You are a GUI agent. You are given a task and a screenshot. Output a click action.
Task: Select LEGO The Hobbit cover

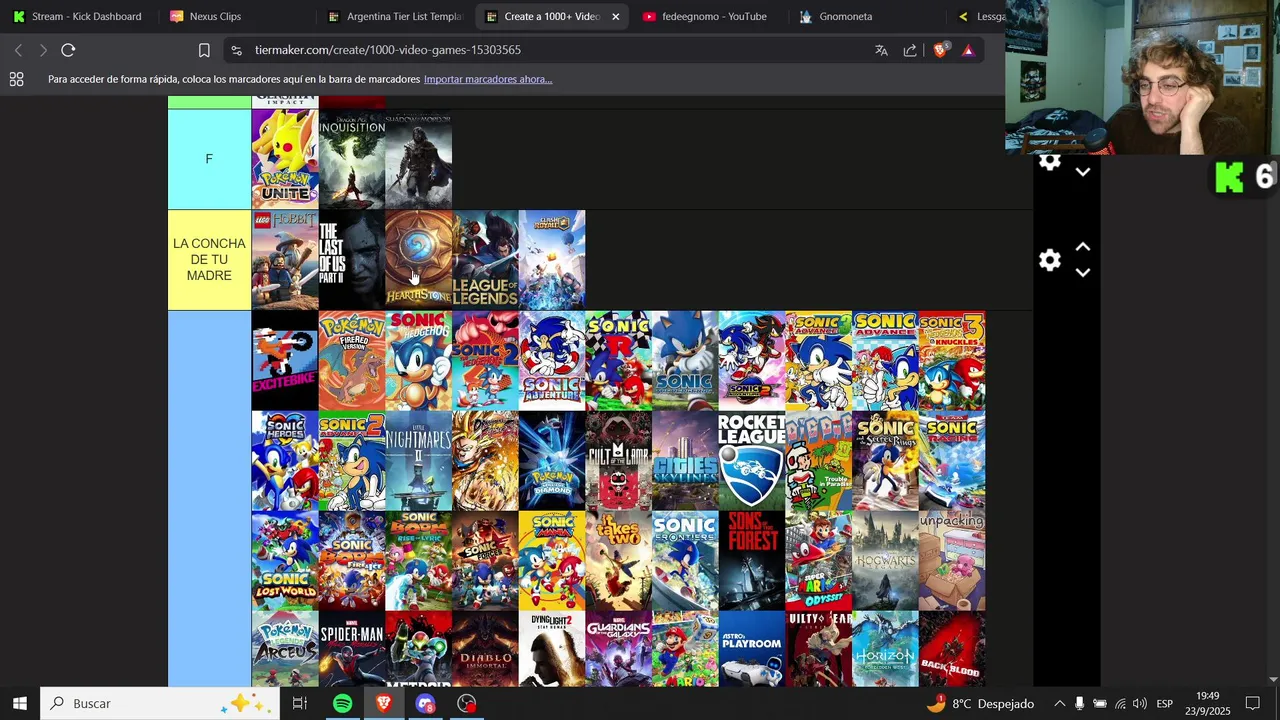tap(285, 260)
